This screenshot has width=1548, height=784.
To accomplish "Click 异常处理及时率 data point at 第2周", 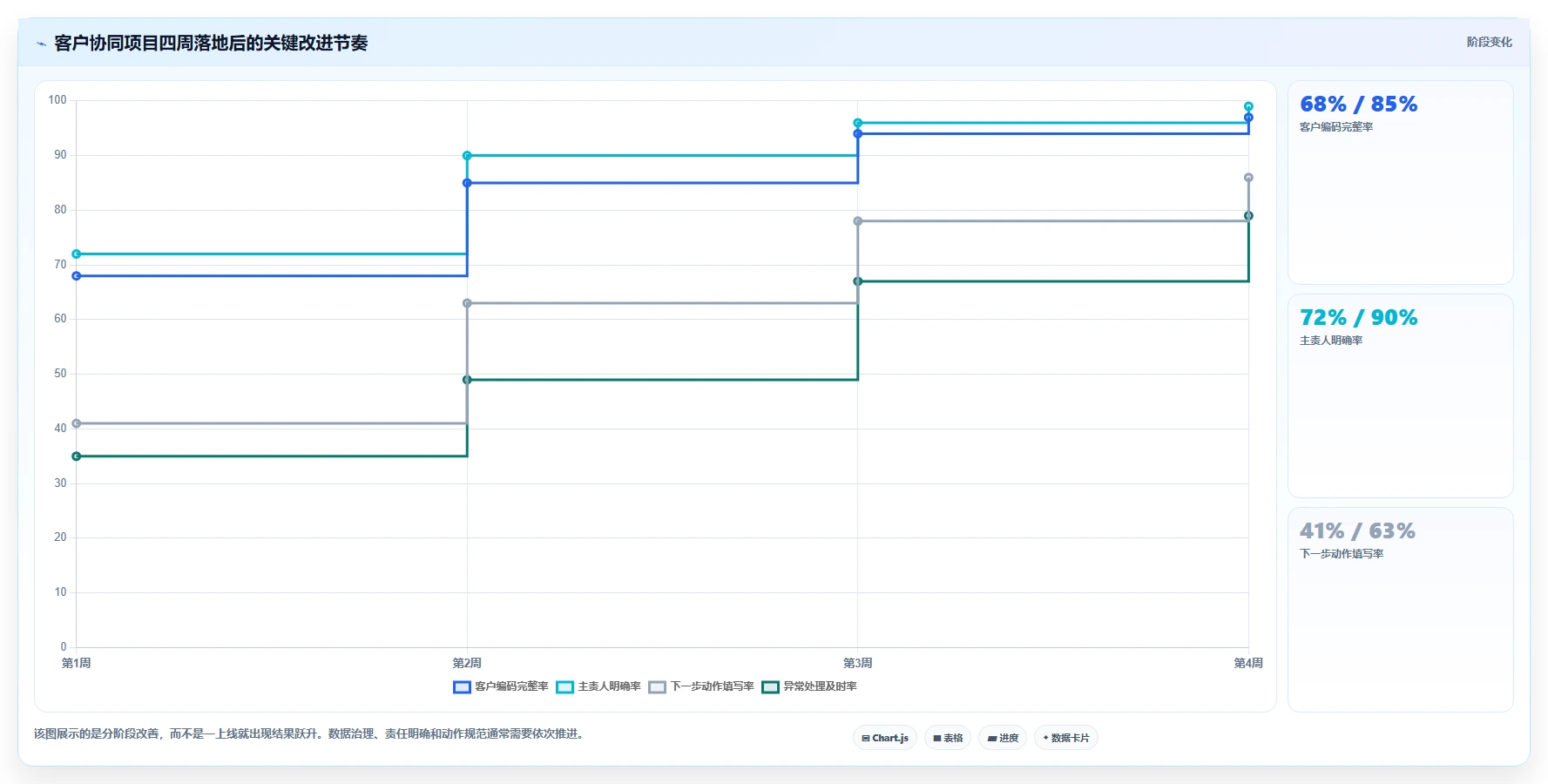I will [467, 380].
